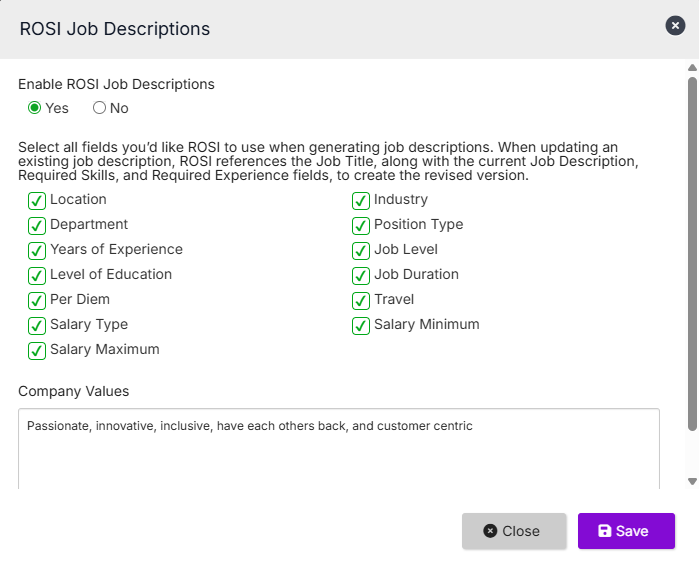Click the scrollbar down arrow
This screenshot has width=699, height=570.
coord(692,481)
